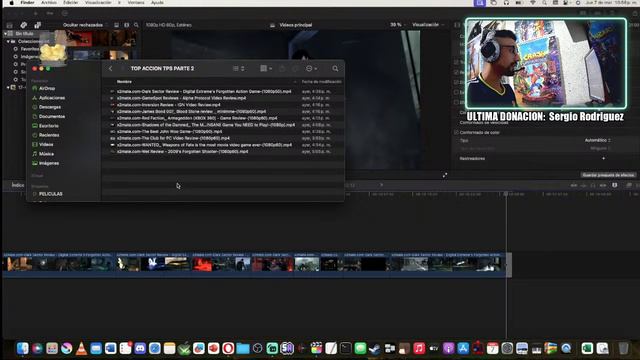Open the Finder group-by dropdown
Image resolution: width=640 pixels, height=360 pixels.
point(266,69)
